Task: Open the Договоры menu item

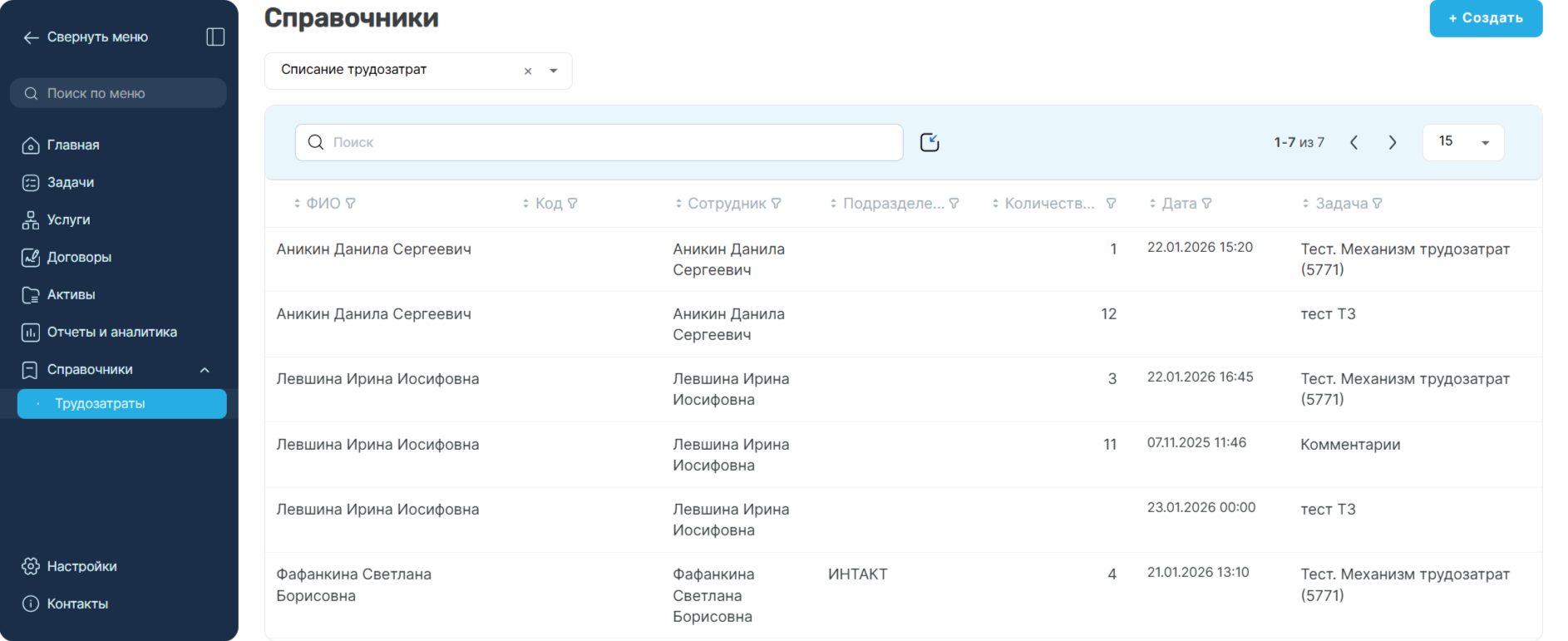Action: [79, 258]
